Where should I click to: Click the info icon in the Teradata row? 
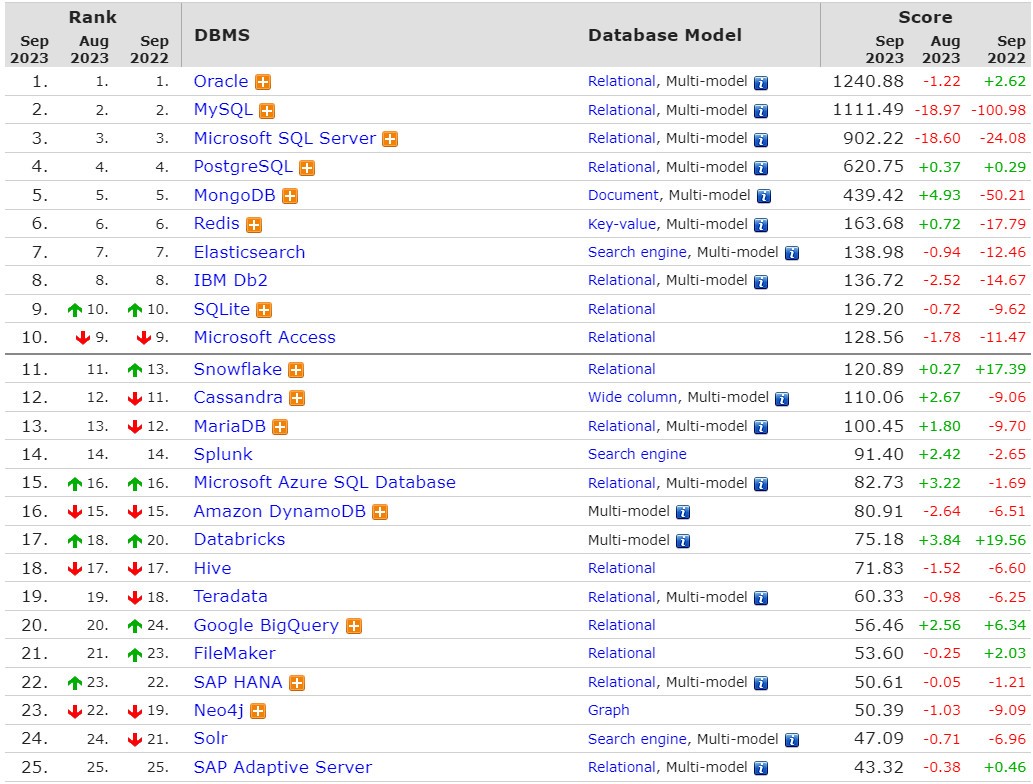761,598
